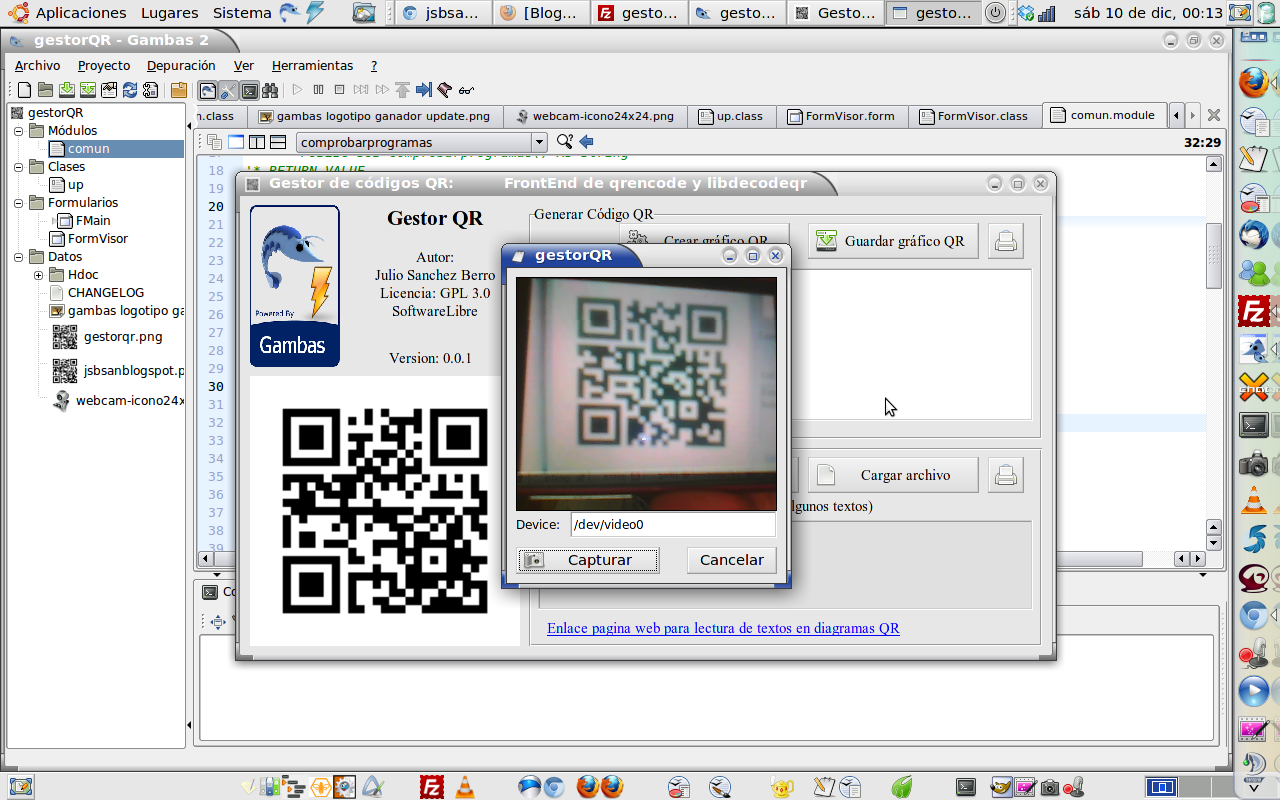
Task: Click the Capturar button
Action: 588,560
